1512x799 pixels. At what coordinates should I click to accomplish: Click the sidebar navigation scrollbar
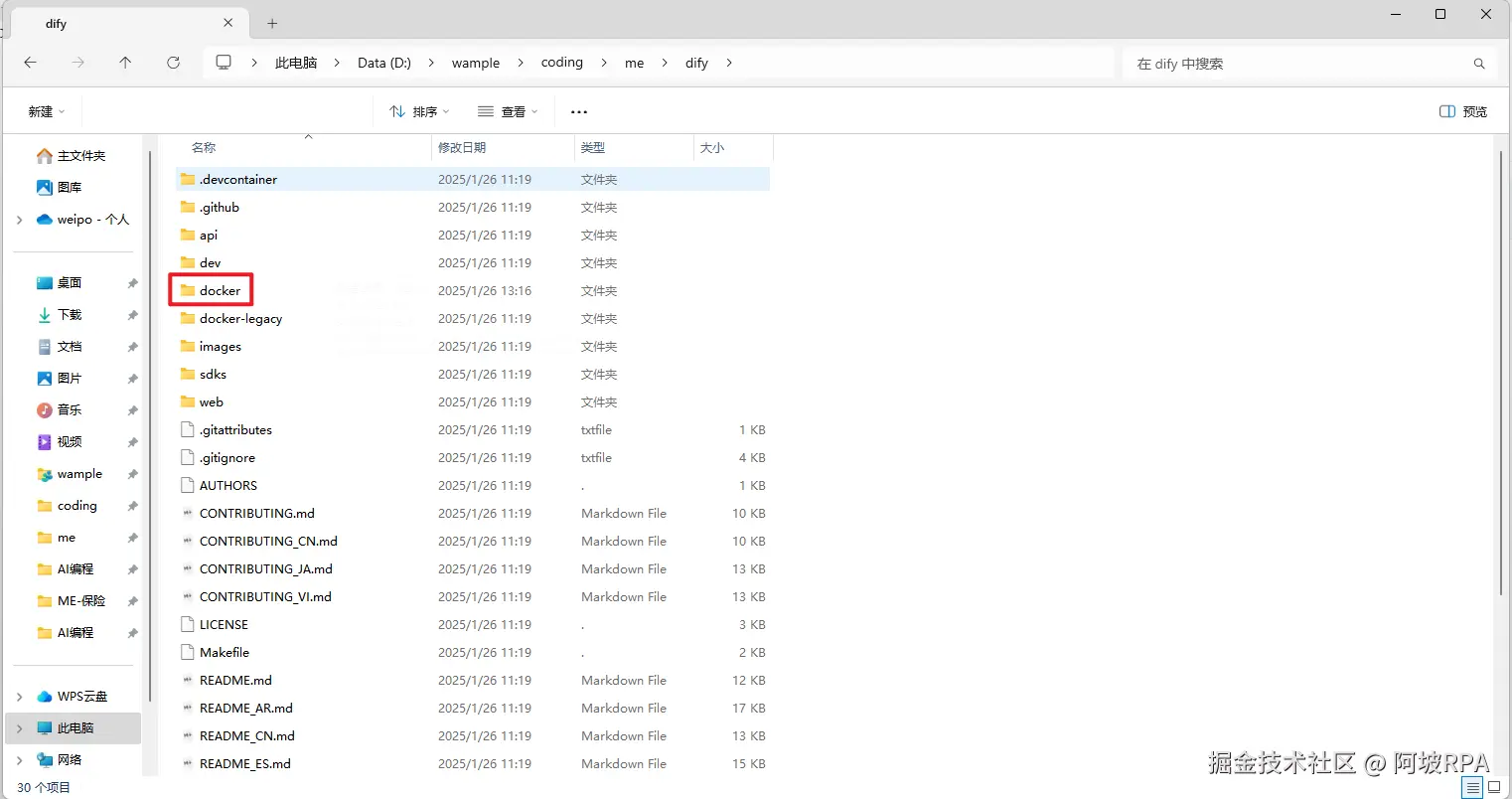pyautogui.click(x=151, y=427)
